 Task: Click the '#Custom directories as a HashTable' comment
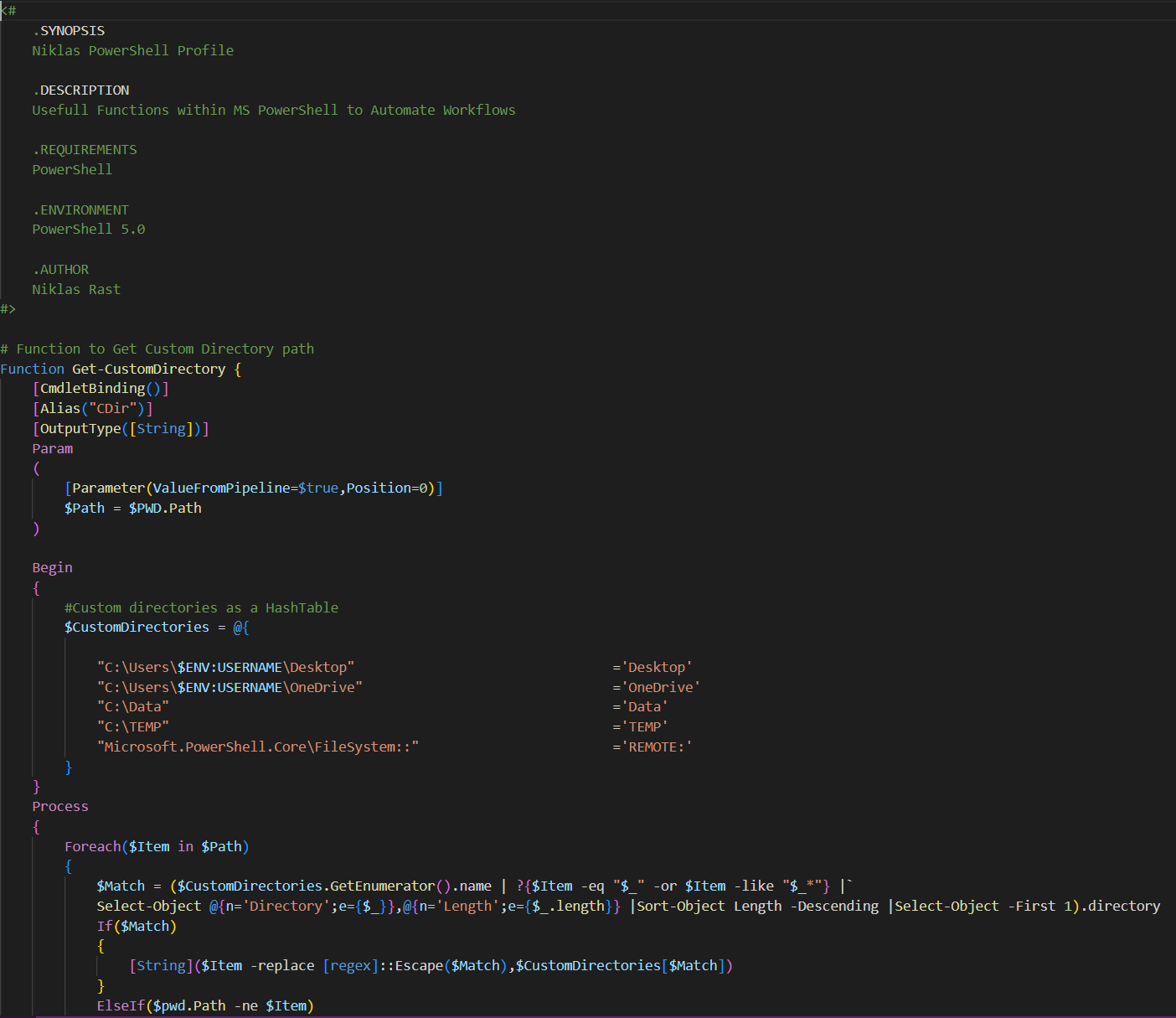click(x=201, y=608)
